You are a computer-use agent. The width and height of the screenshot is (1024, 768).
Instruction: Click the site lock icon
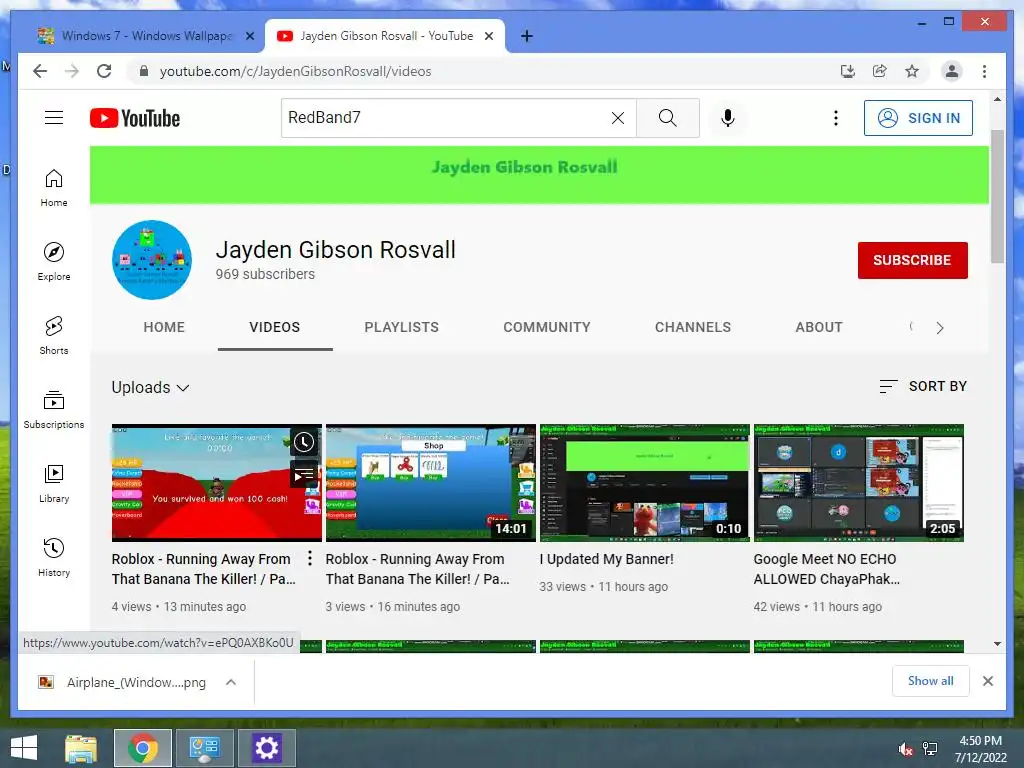(x=144, y=71)
